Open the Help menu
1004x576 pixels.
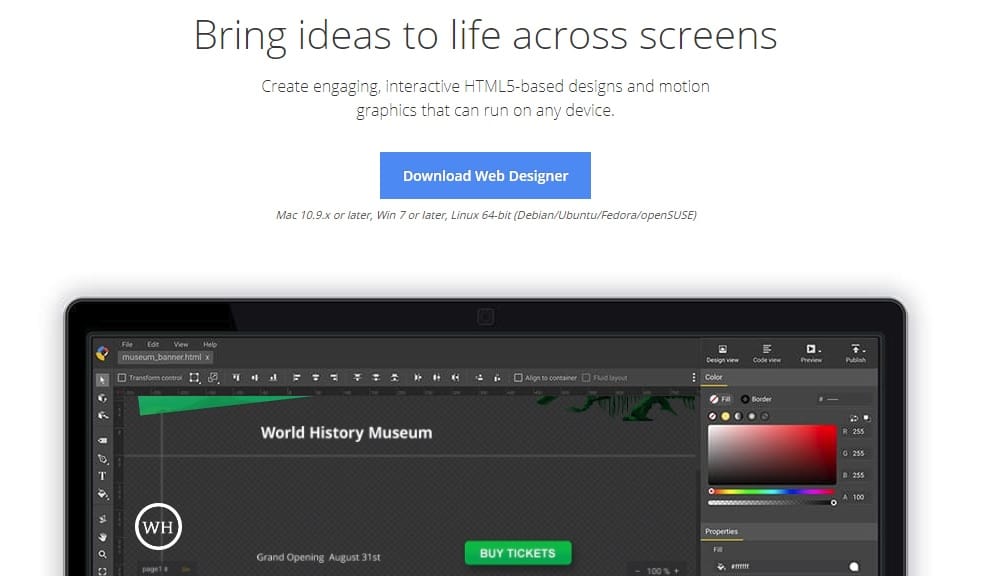[210, 344]
